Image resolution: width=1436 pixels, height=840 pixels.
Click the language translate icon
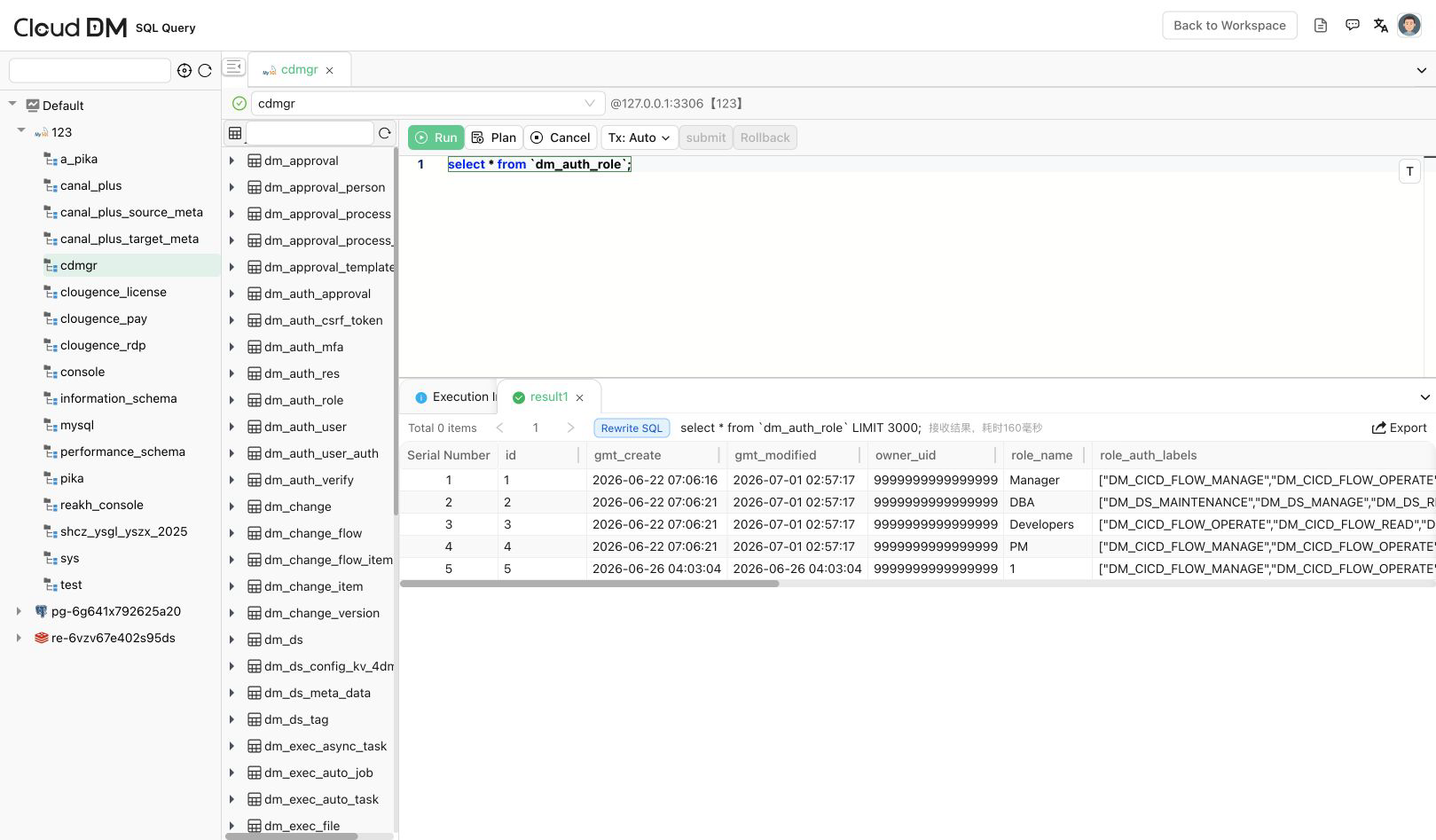[1381, 25]
